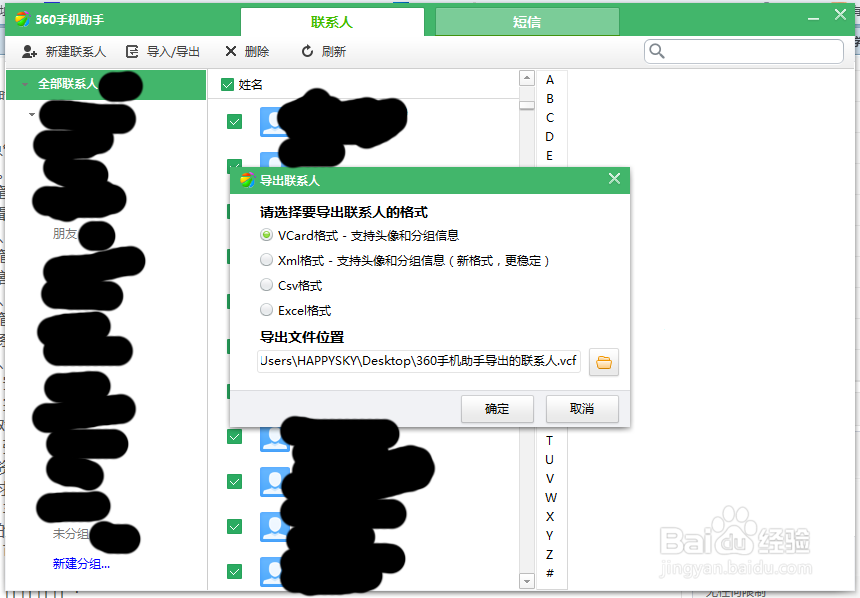
Task: Open the folder browse icon for export location
Action: point(603,362)
